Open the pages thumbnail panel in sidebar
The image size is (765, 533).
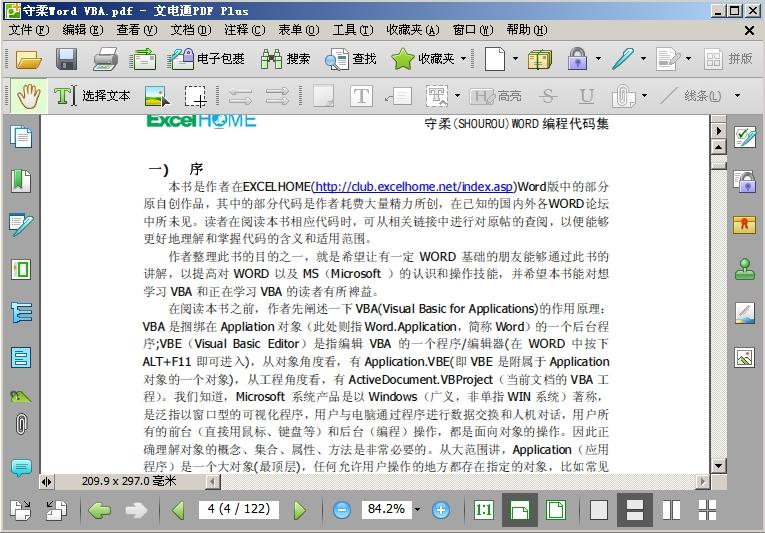(21, 136)
